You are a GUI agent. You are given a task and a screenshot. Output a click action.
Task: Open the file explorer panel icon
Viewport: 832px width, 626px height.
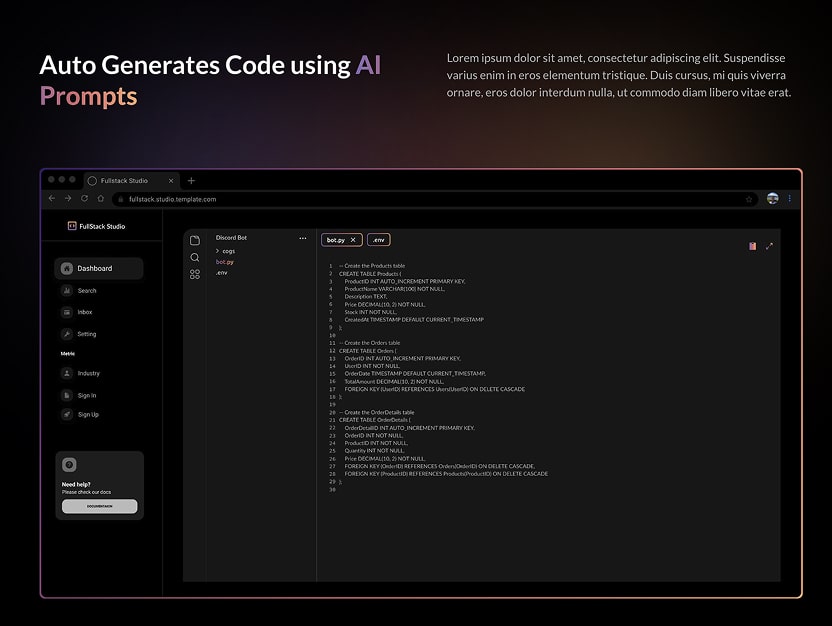tap(195, 238)
